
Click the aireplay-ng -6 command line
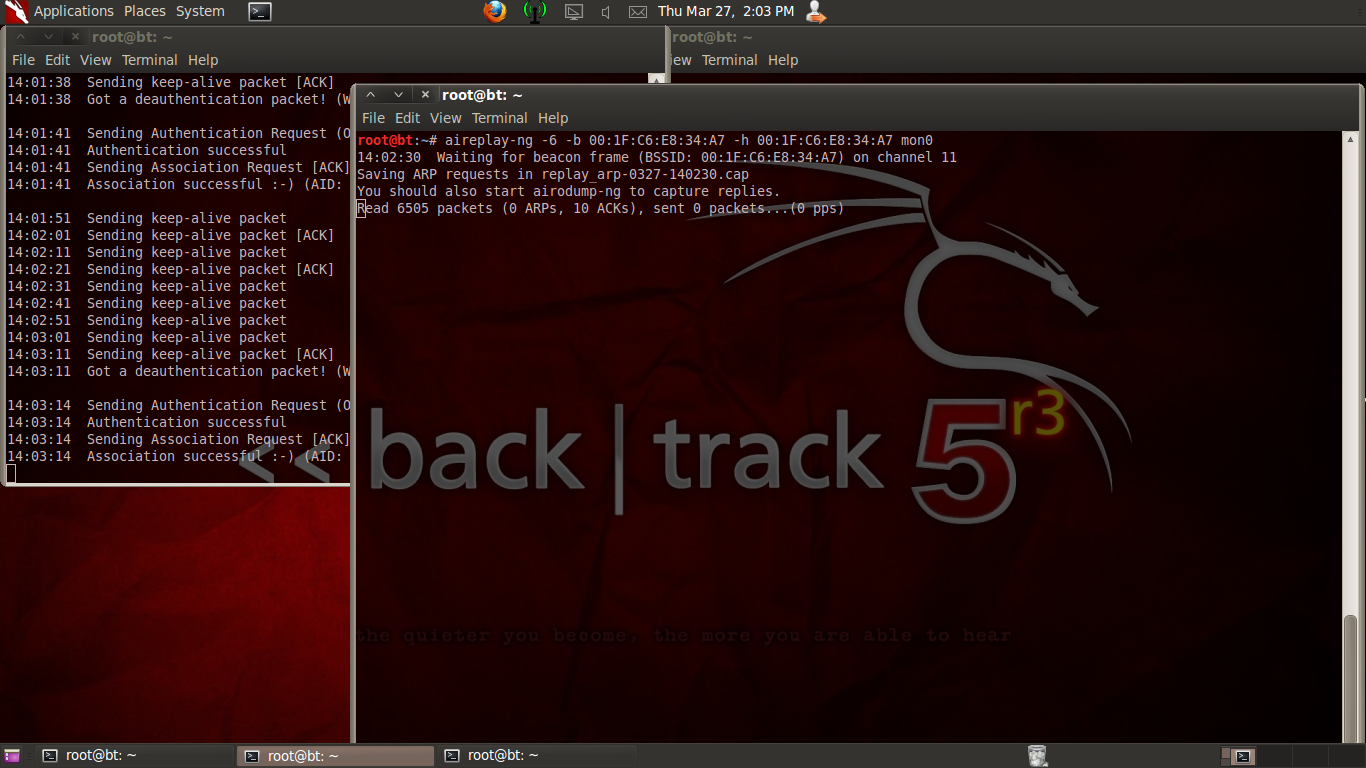point(645,140)
